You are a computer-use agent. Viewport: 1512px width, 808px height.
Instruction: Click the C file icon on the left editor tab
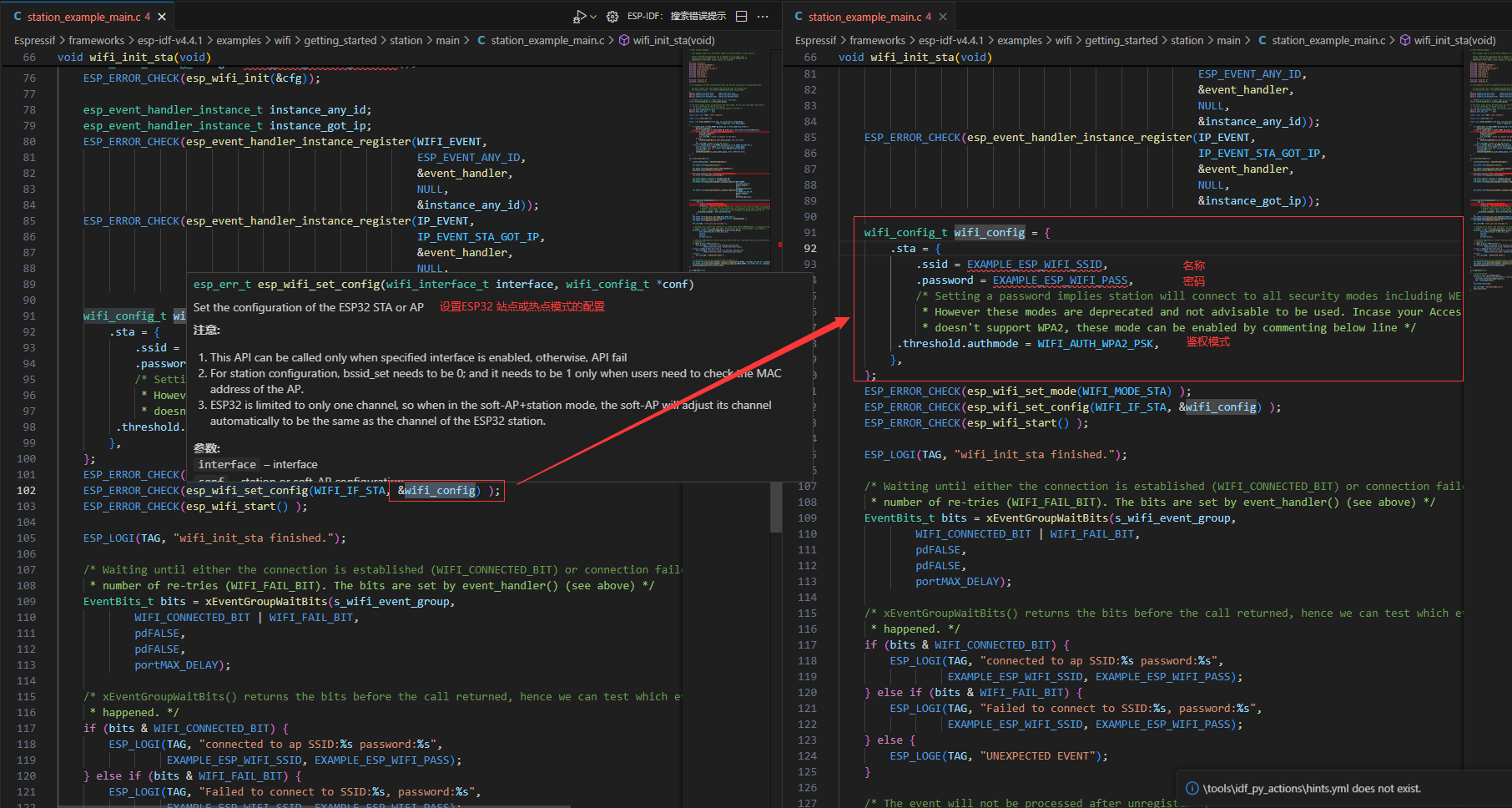pyautogui.click(x=18, y=17)
